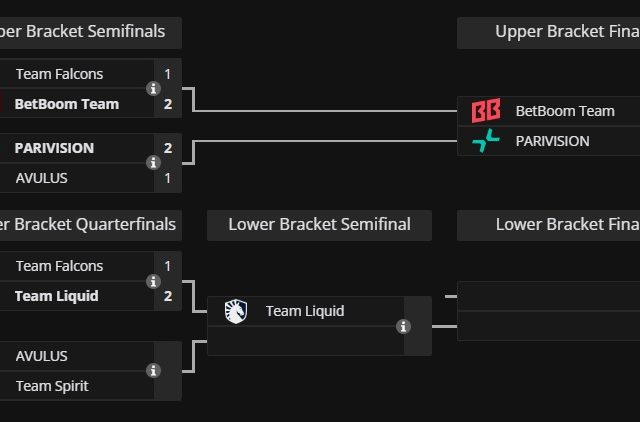Viewport: 640px width, 422px height.
Task: Click the BetBoom Team logo icon
Action: [x=485, y=111]
